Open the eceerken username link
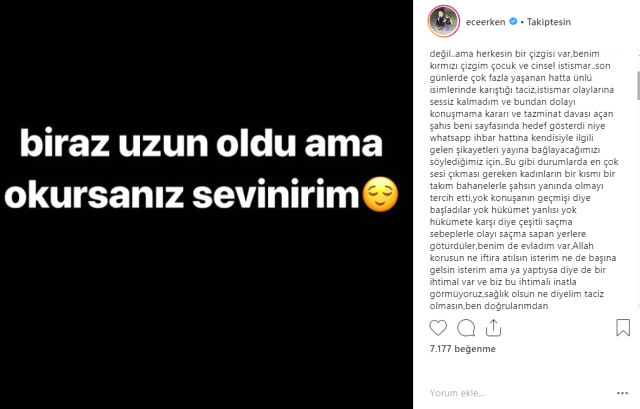This screenshot has height=409, width=640. tap(485, 22)
